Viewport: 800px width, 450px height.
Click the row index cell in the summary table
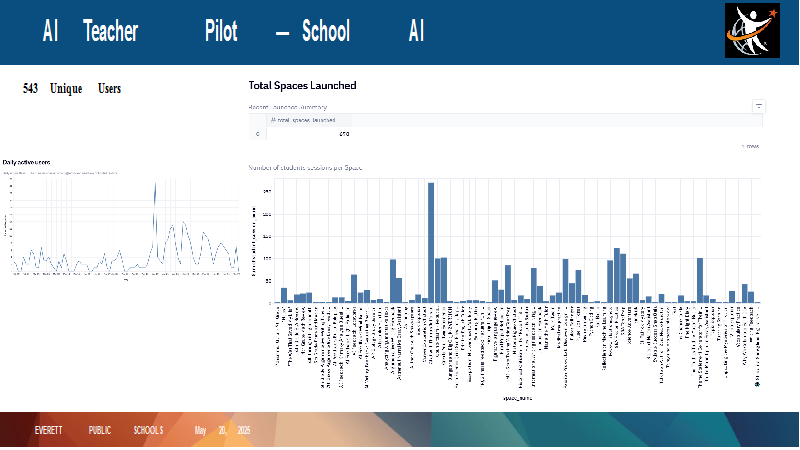[x=258, y=134]
